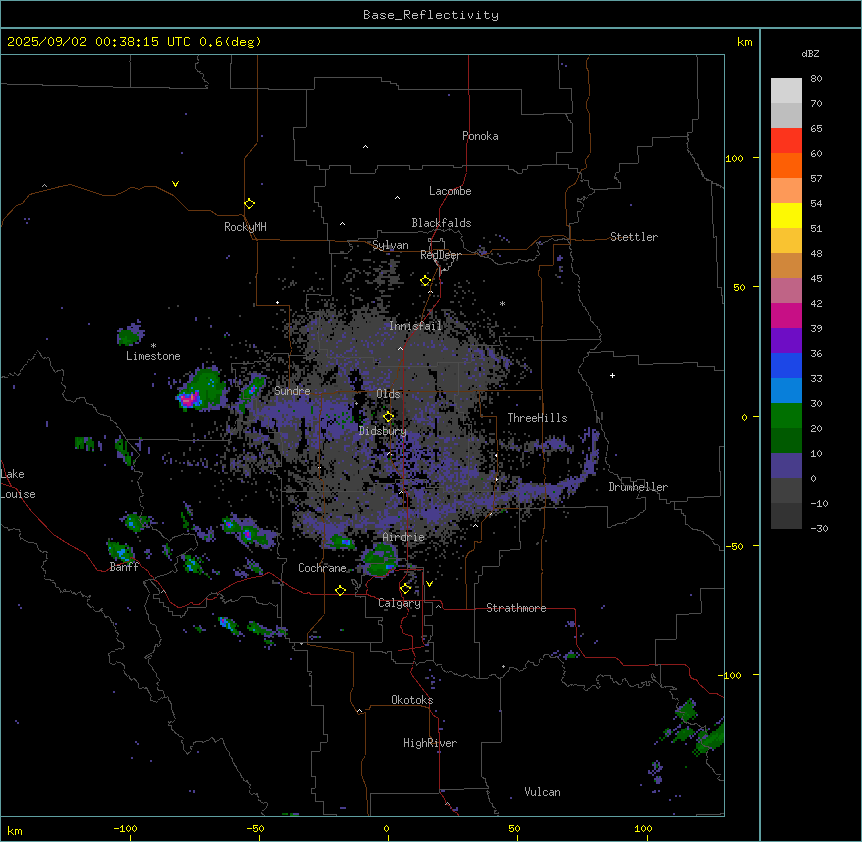Pick the red swatch in dBZ legend
862x842 pixels.
tap(786, 141)
